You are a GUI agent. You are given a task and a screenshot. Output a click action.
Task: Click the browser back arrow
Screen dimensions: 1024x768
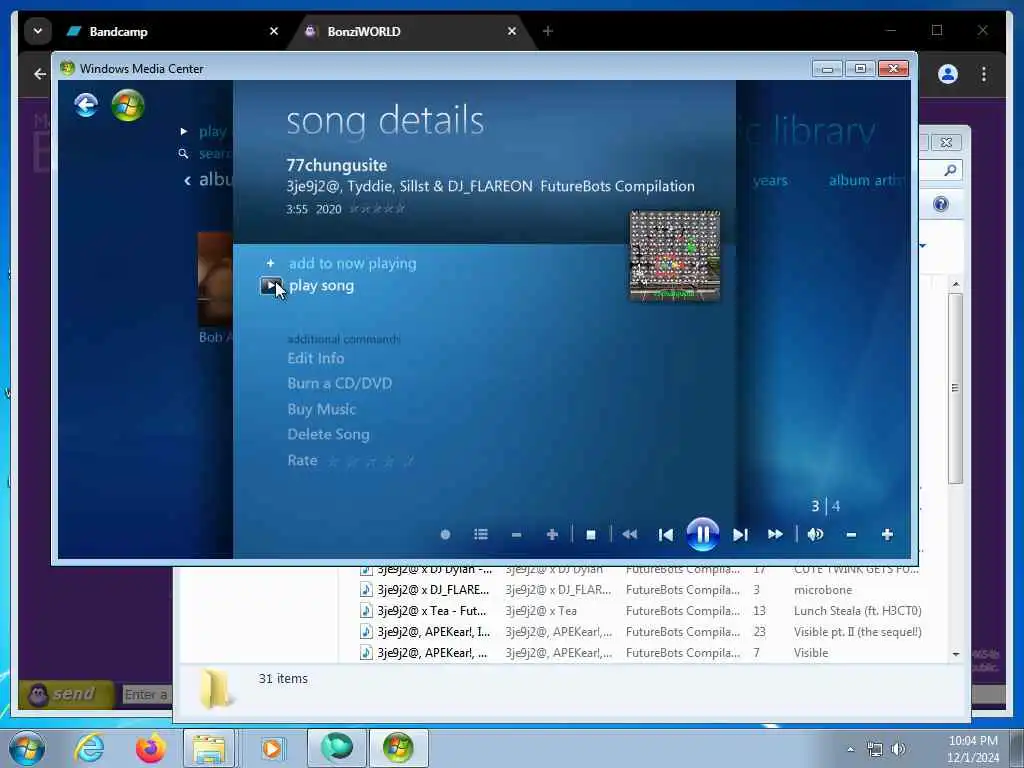click(x=40, y=74)
